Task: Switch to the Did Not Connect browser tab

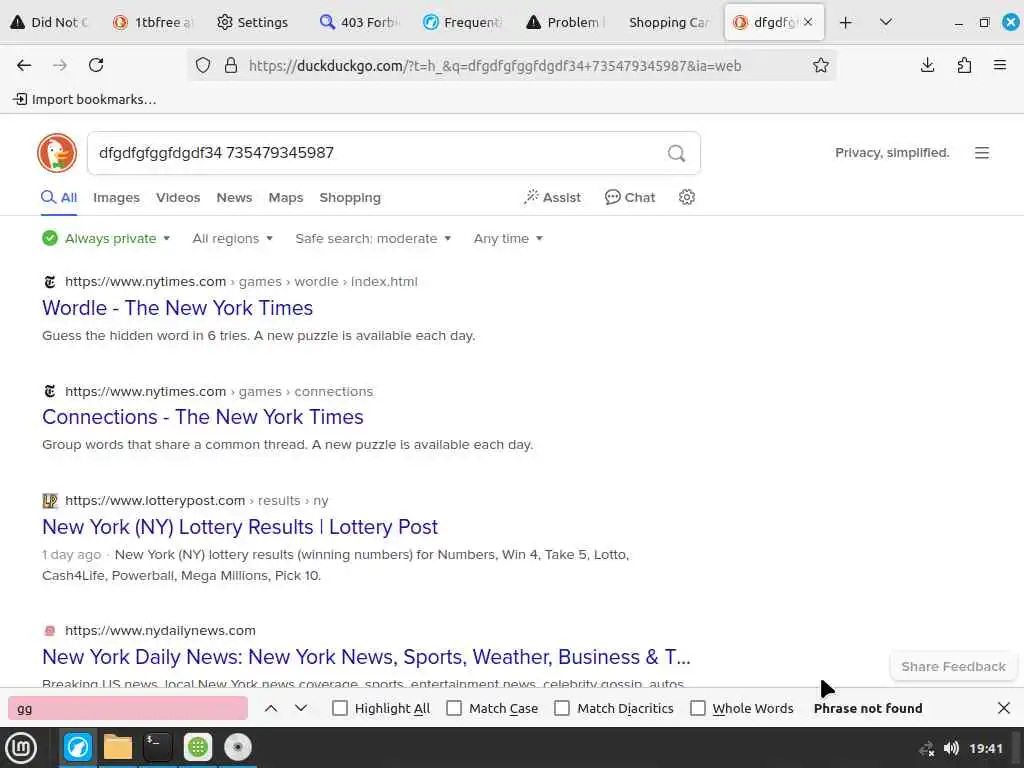Action: point(50,22)
